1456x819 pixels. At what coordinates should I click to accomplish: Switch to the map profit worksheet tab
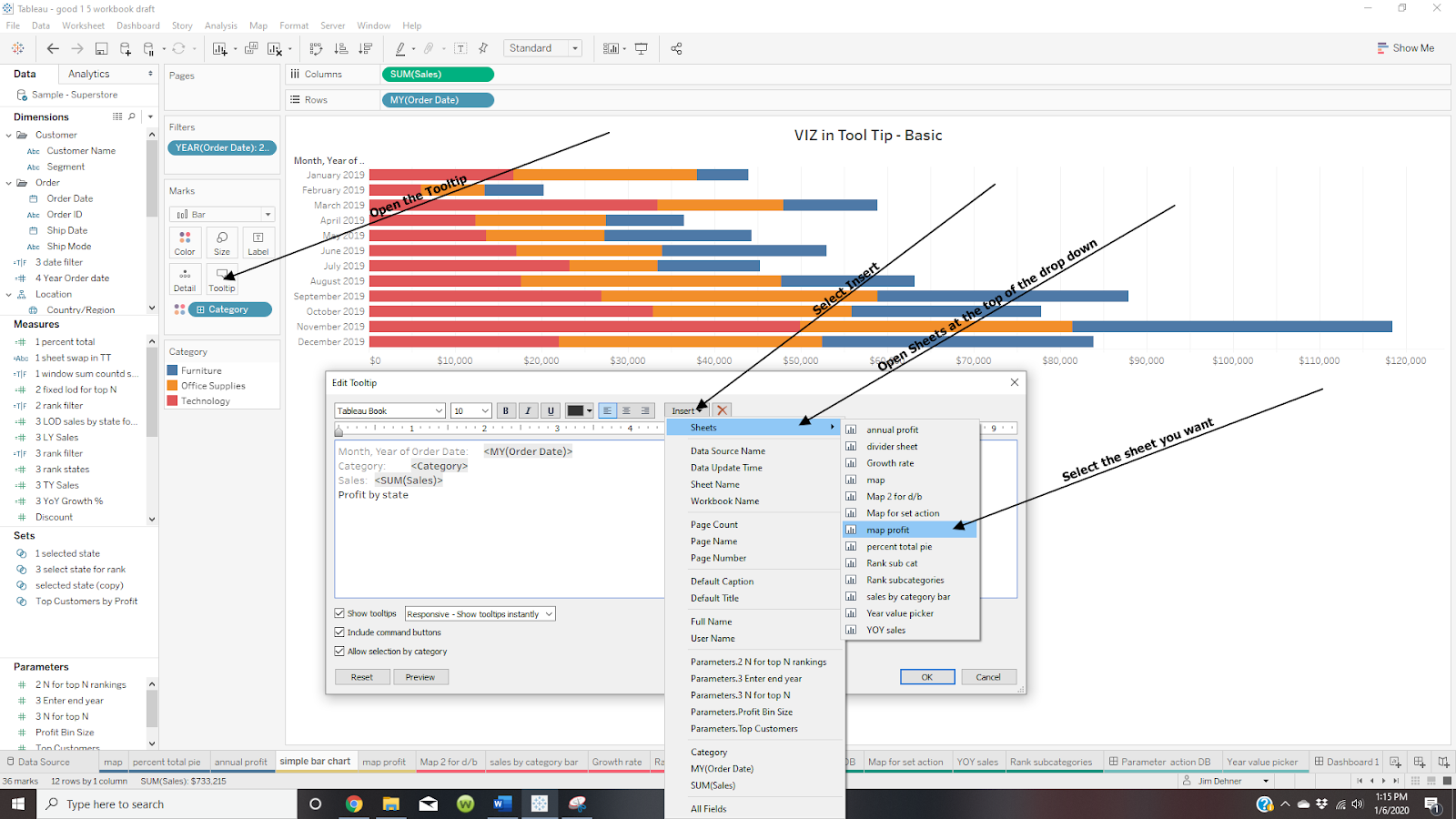point(385,761)
